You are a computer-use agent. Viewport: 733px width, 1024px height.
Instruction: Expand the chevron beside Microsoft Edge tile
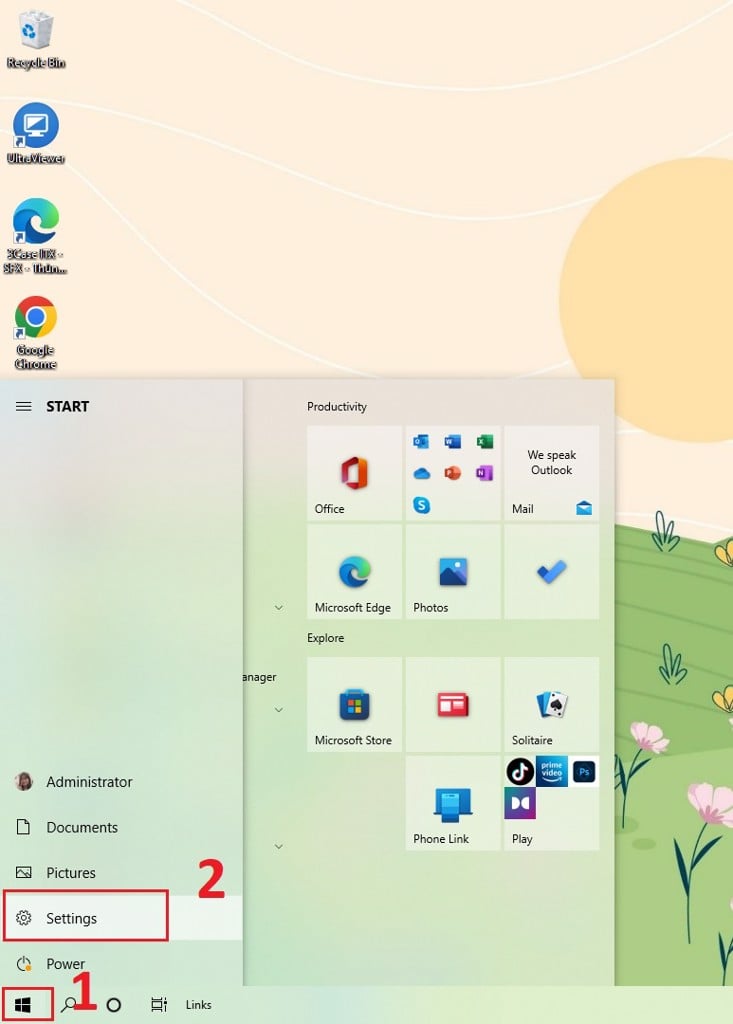click(279, 607)
